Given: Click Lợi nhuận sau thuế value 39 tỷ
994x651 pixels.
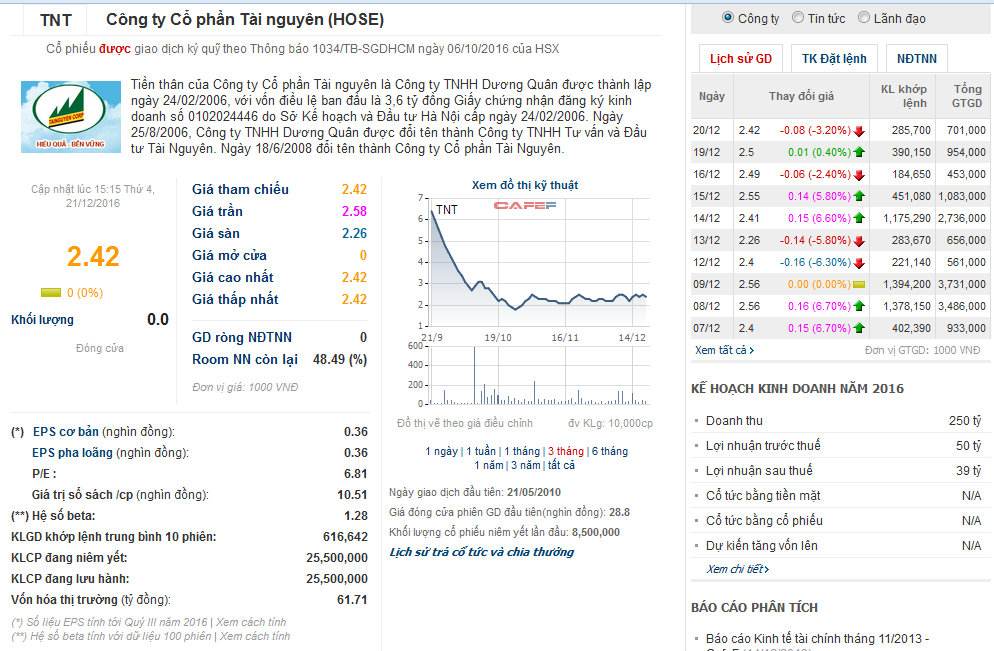Looking at the screenshot, I should pyautogui.click(x=969, y=471).
